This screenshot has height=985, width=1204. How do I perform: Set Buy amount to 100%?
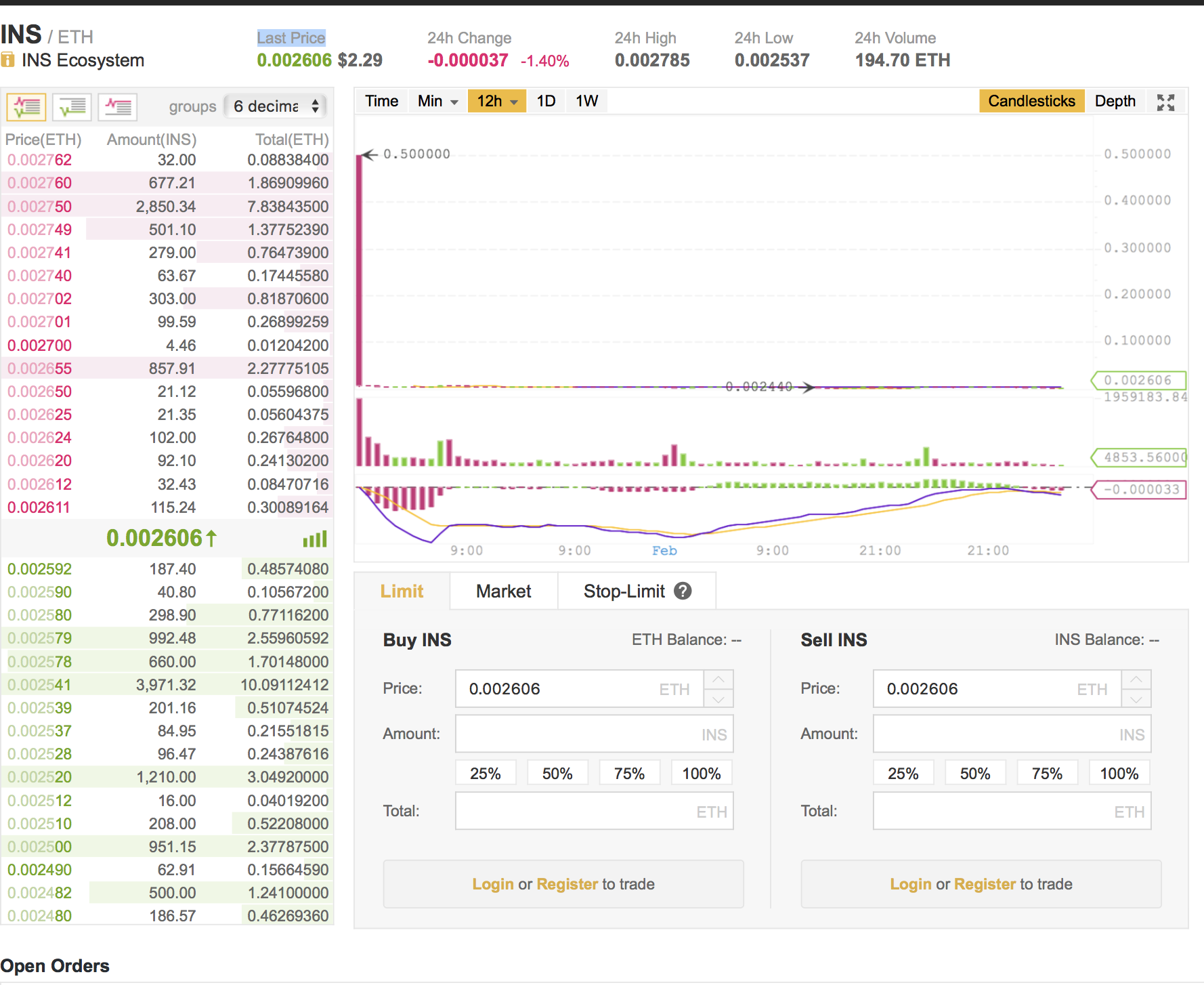[702, 773]
